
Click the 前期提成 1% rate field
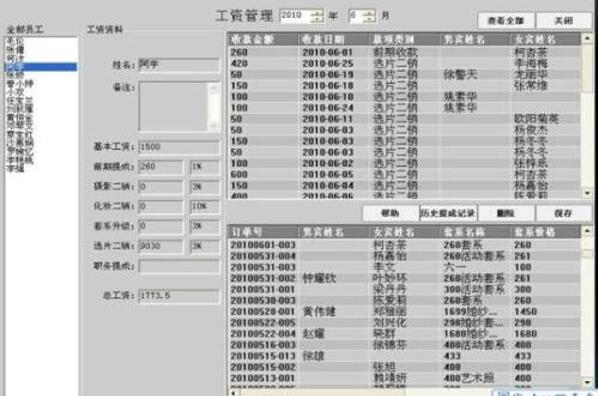click(205, 167)
